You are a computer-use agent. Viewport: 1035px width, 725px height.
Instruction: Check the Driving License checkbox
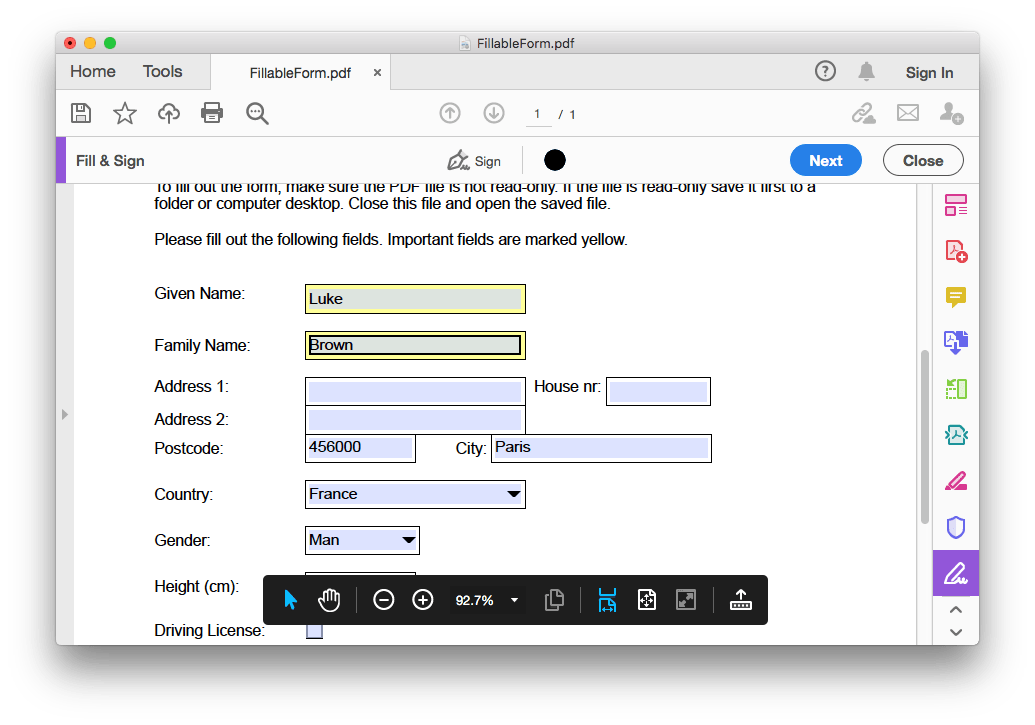tap(314, 630)
